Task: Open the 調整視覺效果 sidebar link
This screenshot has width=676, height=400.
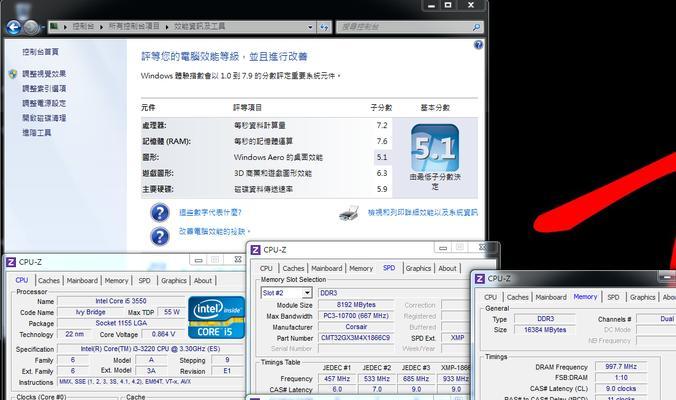Action: pos(44,74)
